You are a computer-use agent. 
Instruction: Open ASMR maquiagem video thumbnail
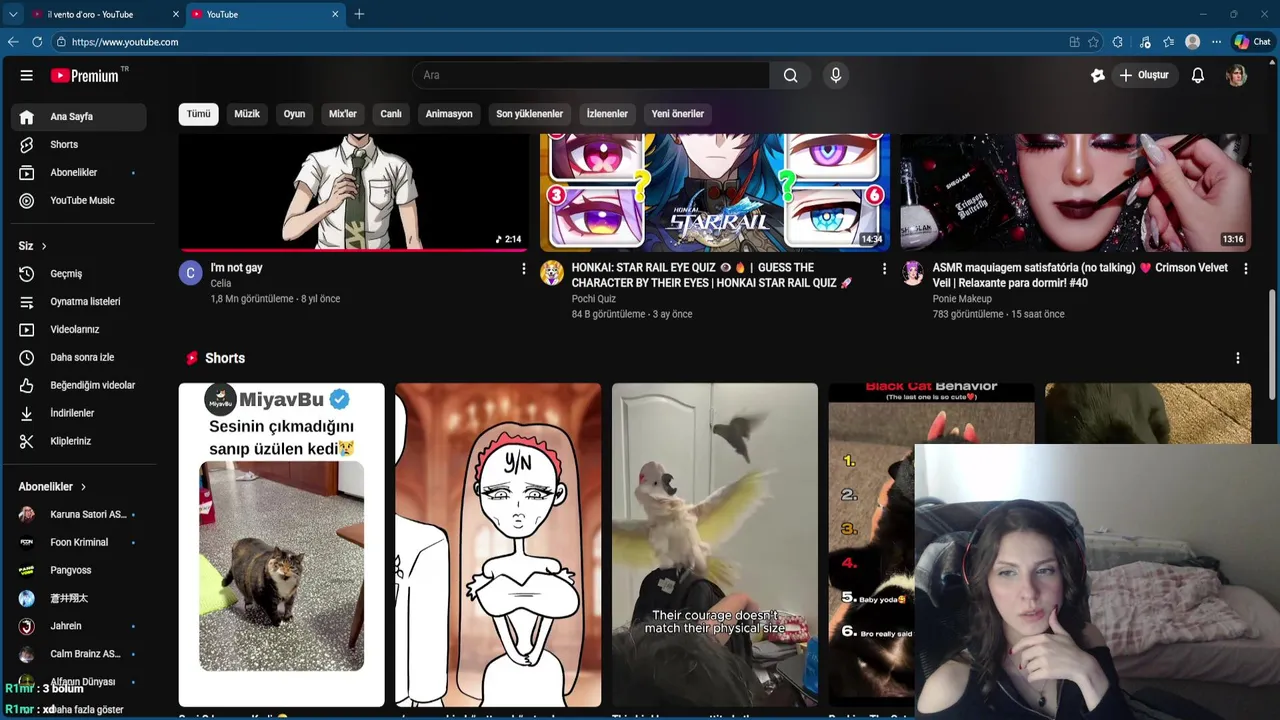point(1076,191)
